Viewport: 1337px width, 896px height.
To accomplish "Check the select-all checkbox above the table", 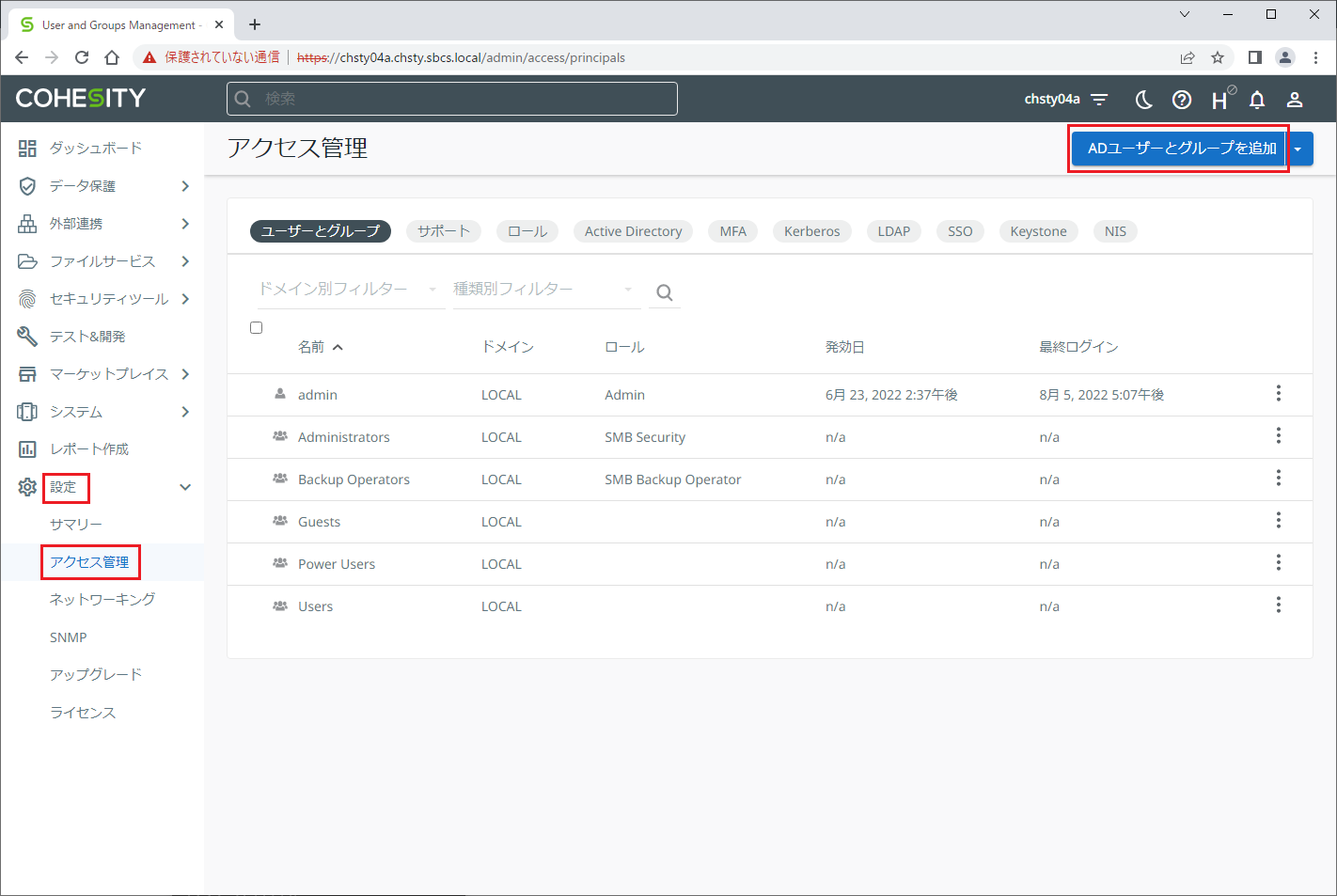I will coord(257,328).
